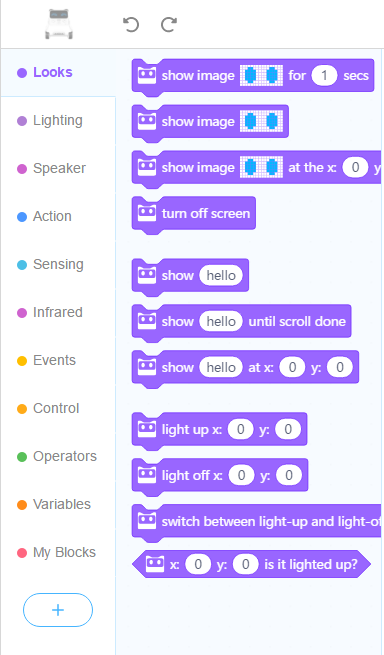Screen dimensions: 384x655
Task: Click the seconds value field showing 1
Action: [324, 76]
